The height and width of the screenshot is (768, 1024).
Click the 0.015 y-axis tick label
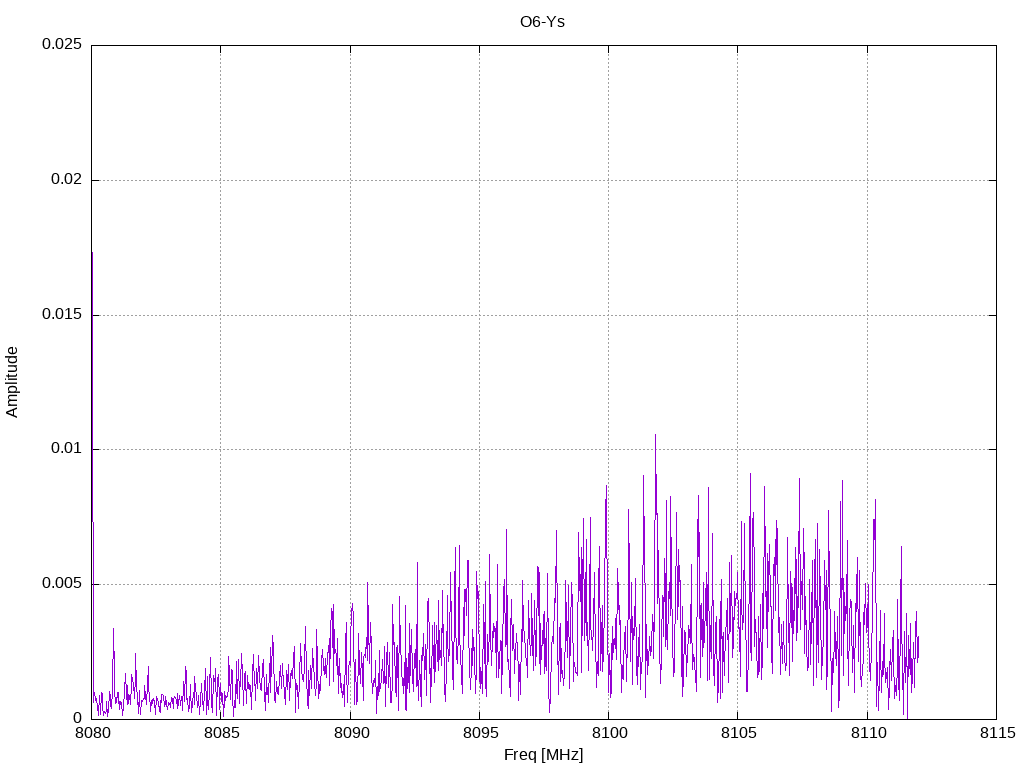[x=61, y=315]
